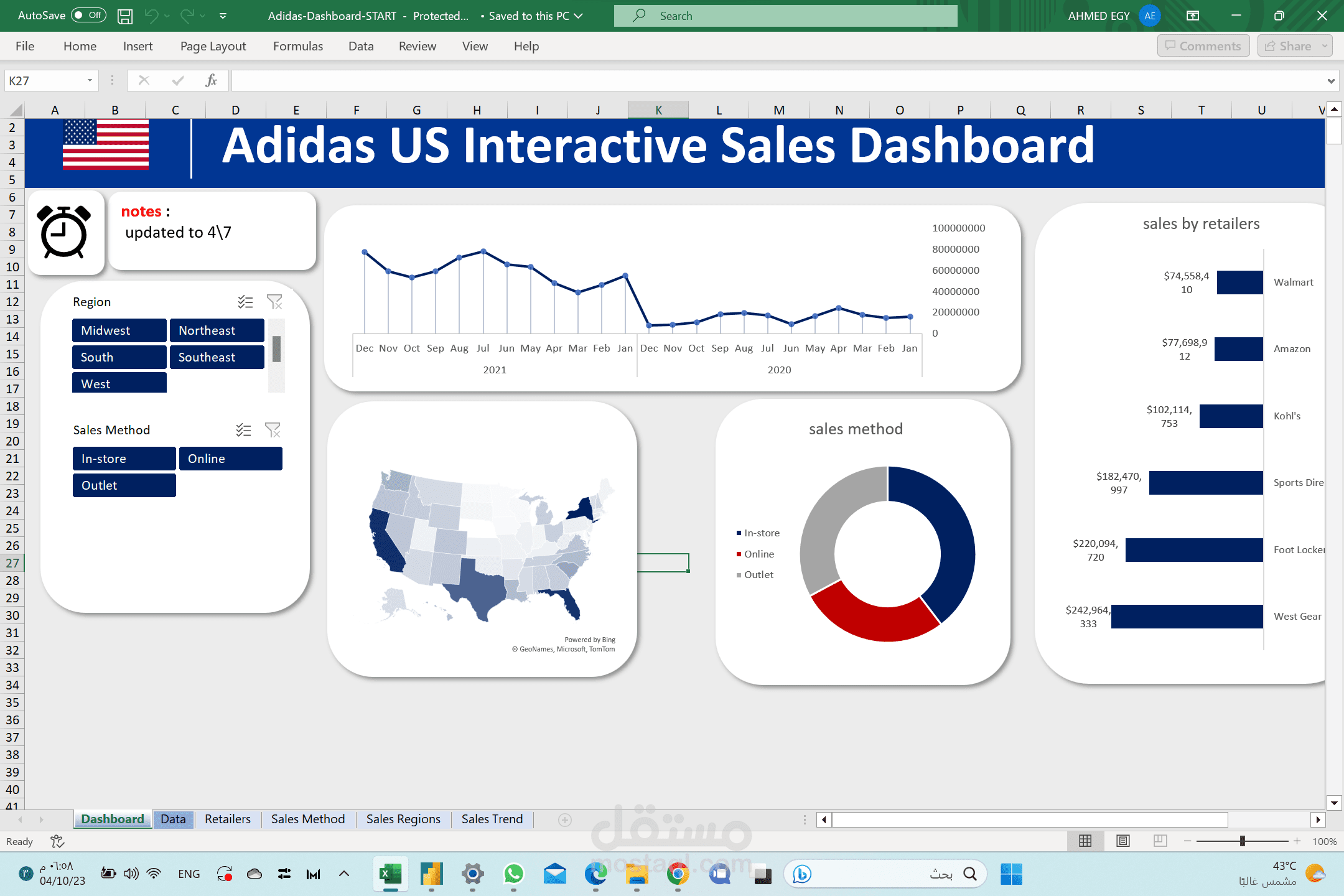Click the Accessibility checker status icon
This screenshot has height=896, width=1344.
pyautogui.click(x=57, y=842)
